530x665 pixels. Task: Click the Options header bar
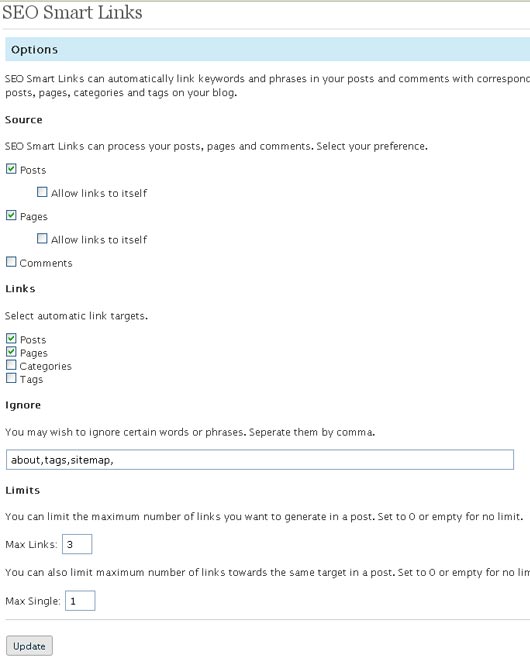268,49
